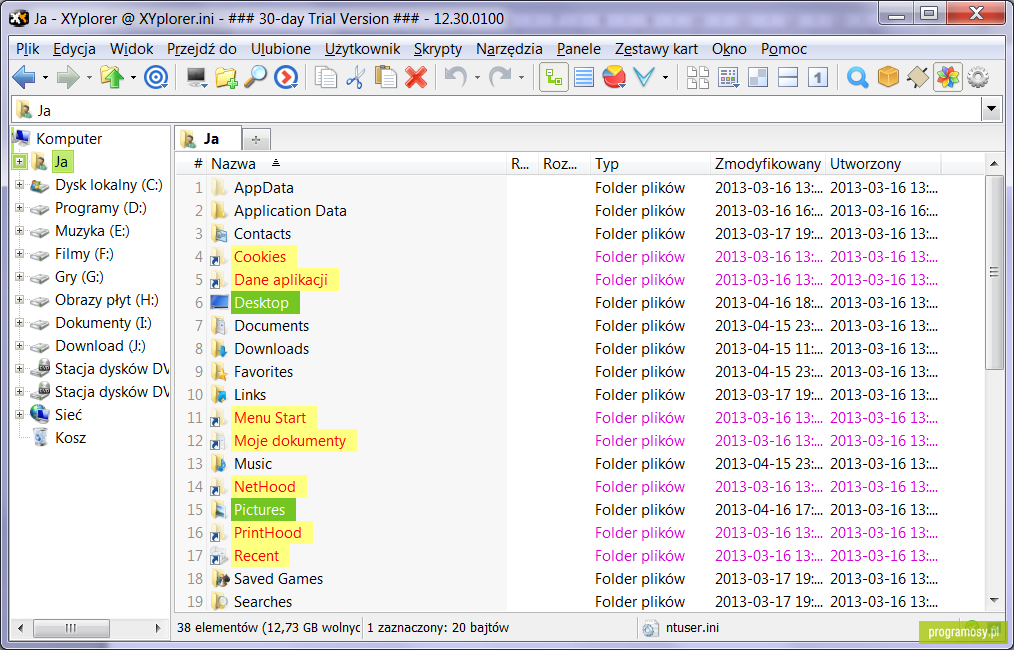Open the Ulubione menu
Screen dimensions: 1014x650
pyautogui.click(x=281, y=49)
